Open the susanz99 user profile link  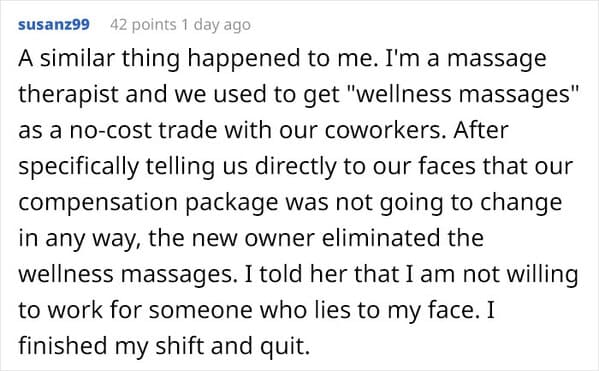(x=54, y=24)
